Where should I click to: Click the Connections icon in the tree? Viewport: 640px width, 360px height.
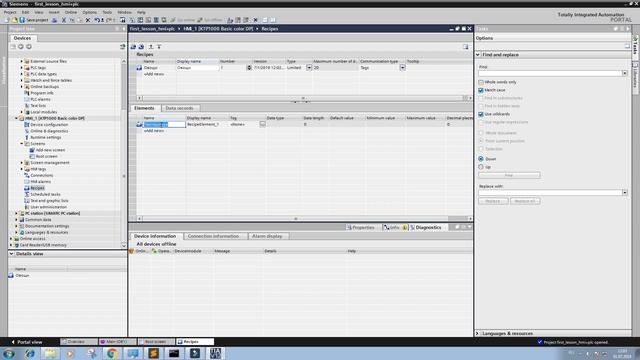[x=27, y=175]
